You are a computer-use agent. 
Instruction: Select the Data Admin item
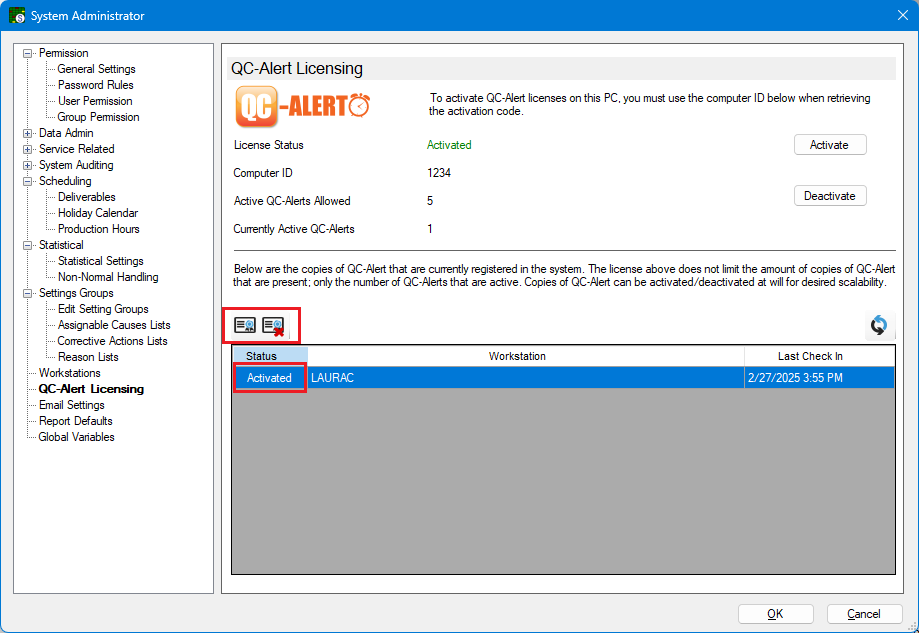pyautogui.click(x=66, y=133)
